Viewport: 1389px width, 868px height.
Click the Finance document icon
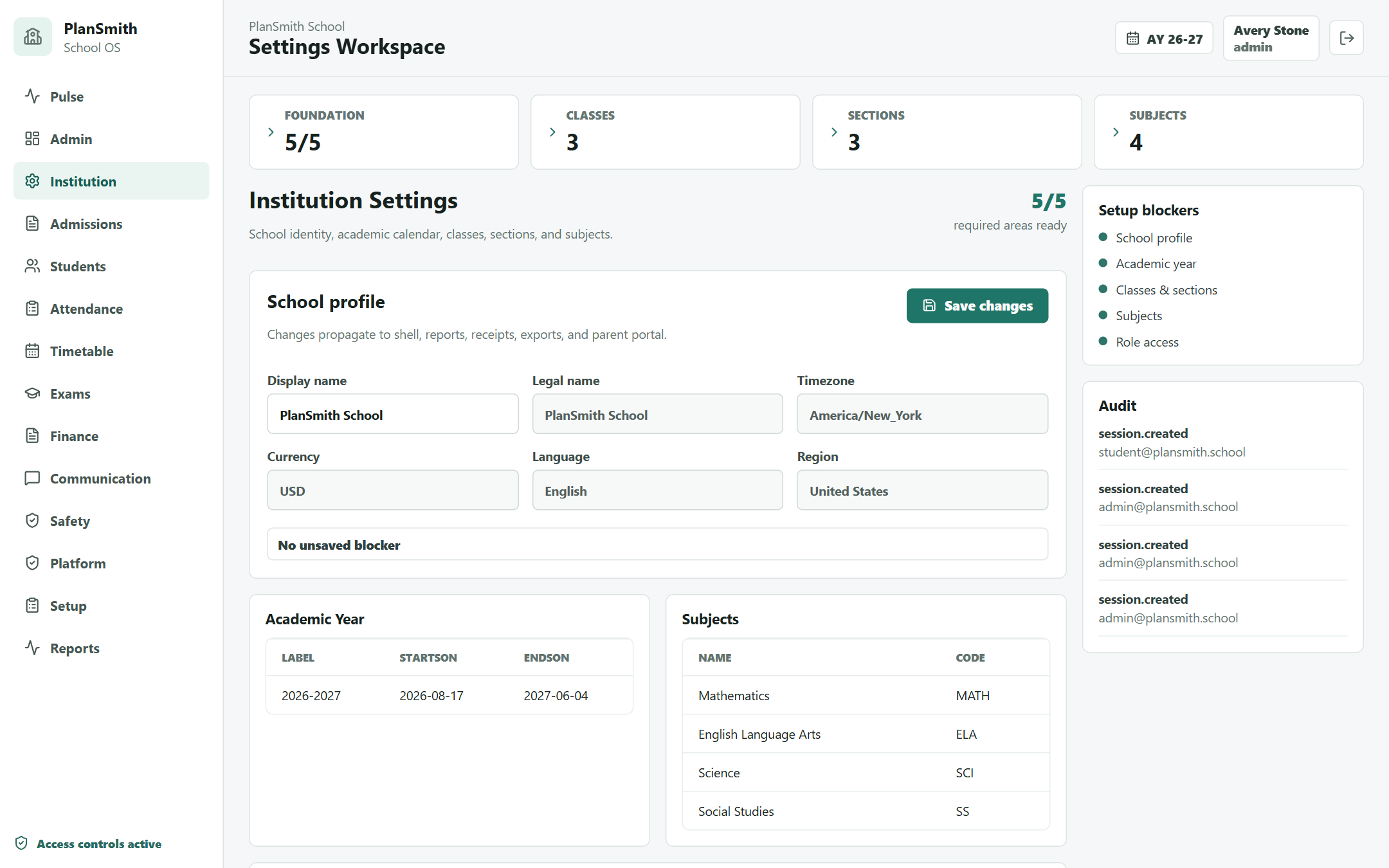point(32,436)
